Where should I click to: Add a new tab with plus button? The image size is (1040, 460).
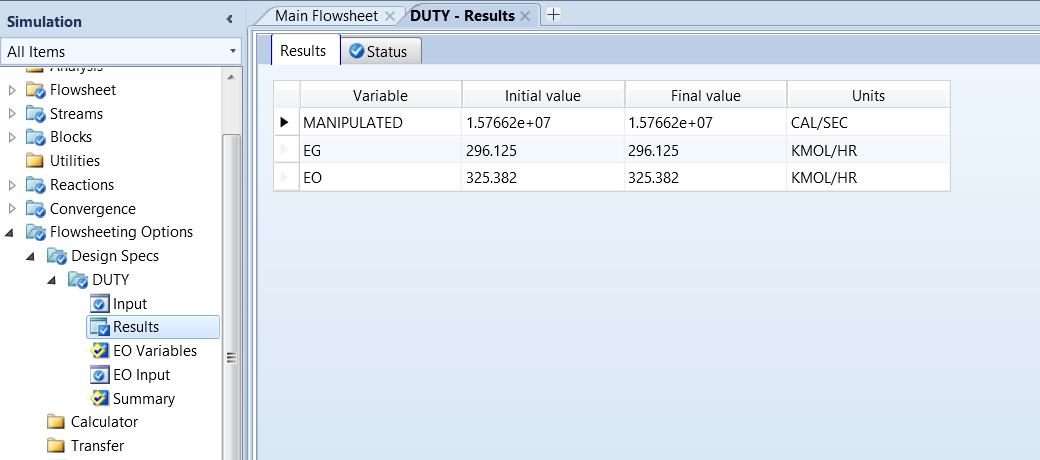554,15
